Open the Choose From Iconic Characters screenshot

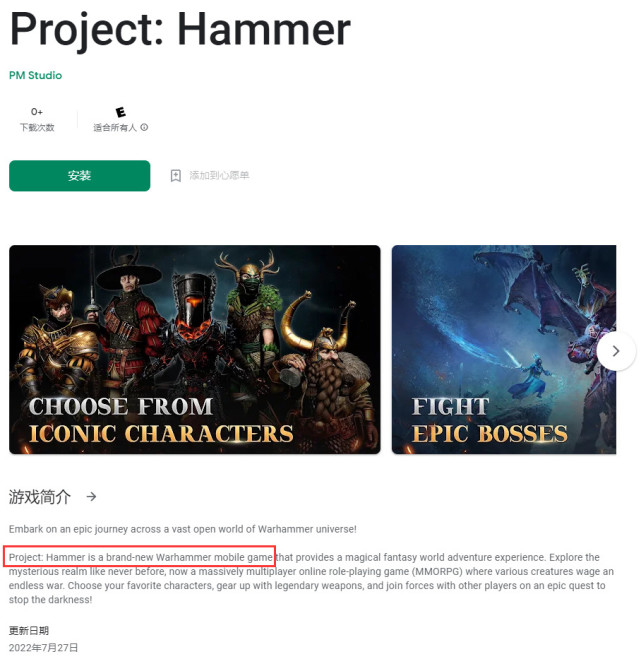coord(195,349)
